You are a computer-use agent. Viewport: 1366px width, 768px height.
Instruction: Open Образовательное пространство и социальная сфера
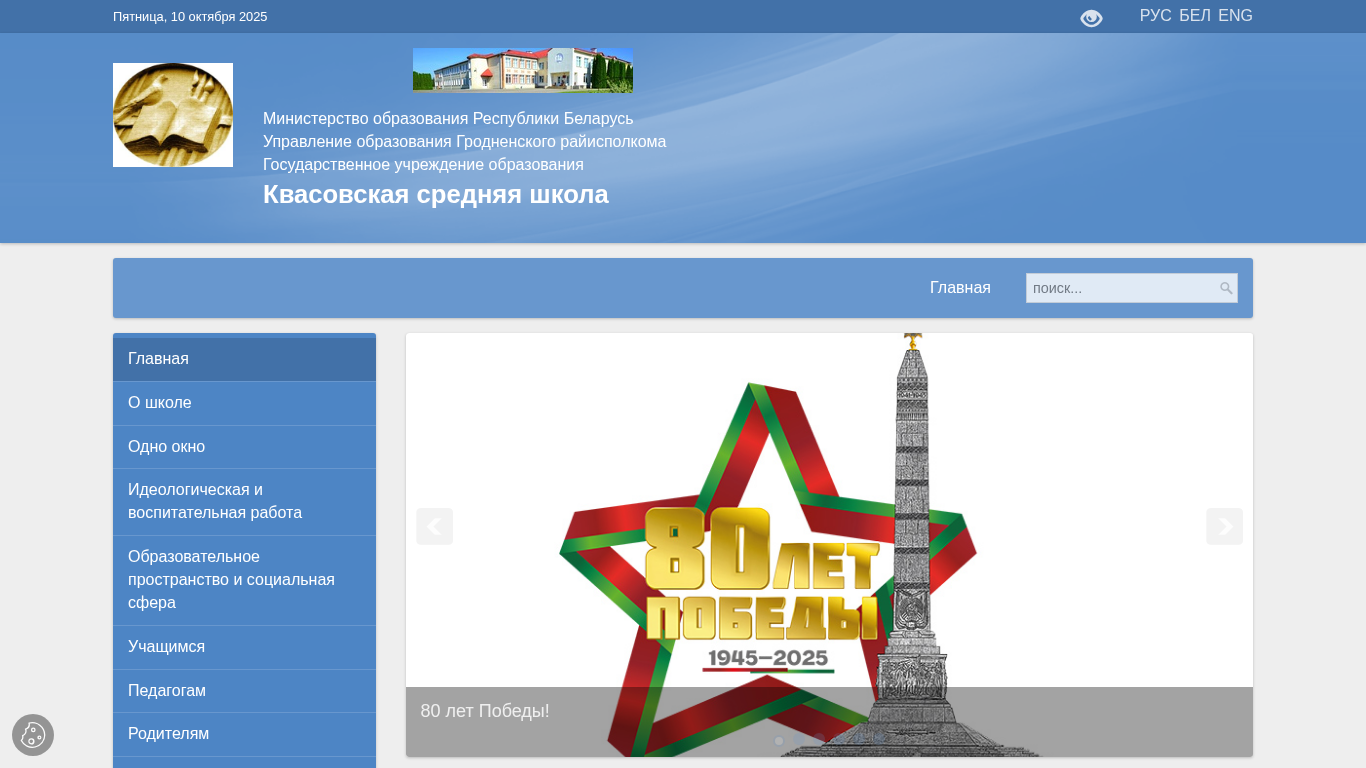click(244, 580)
